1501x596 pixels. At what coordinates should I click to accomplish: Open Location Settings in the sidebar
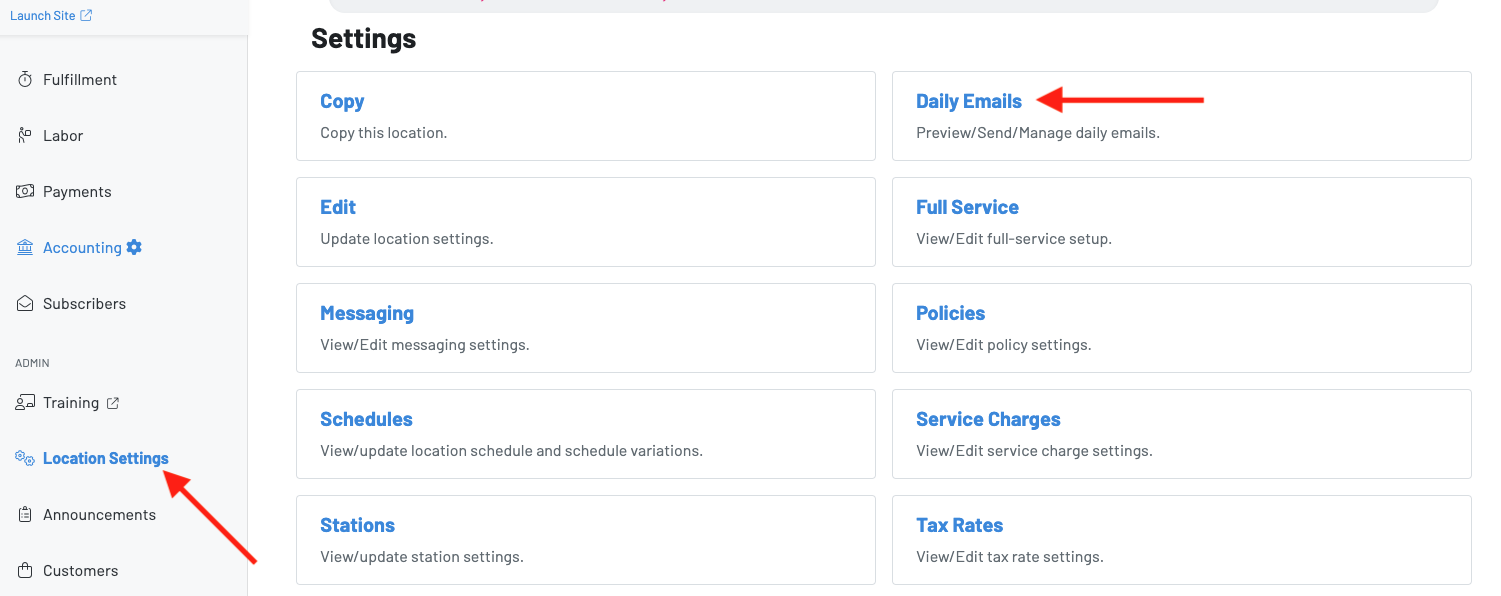coord(105,459)
